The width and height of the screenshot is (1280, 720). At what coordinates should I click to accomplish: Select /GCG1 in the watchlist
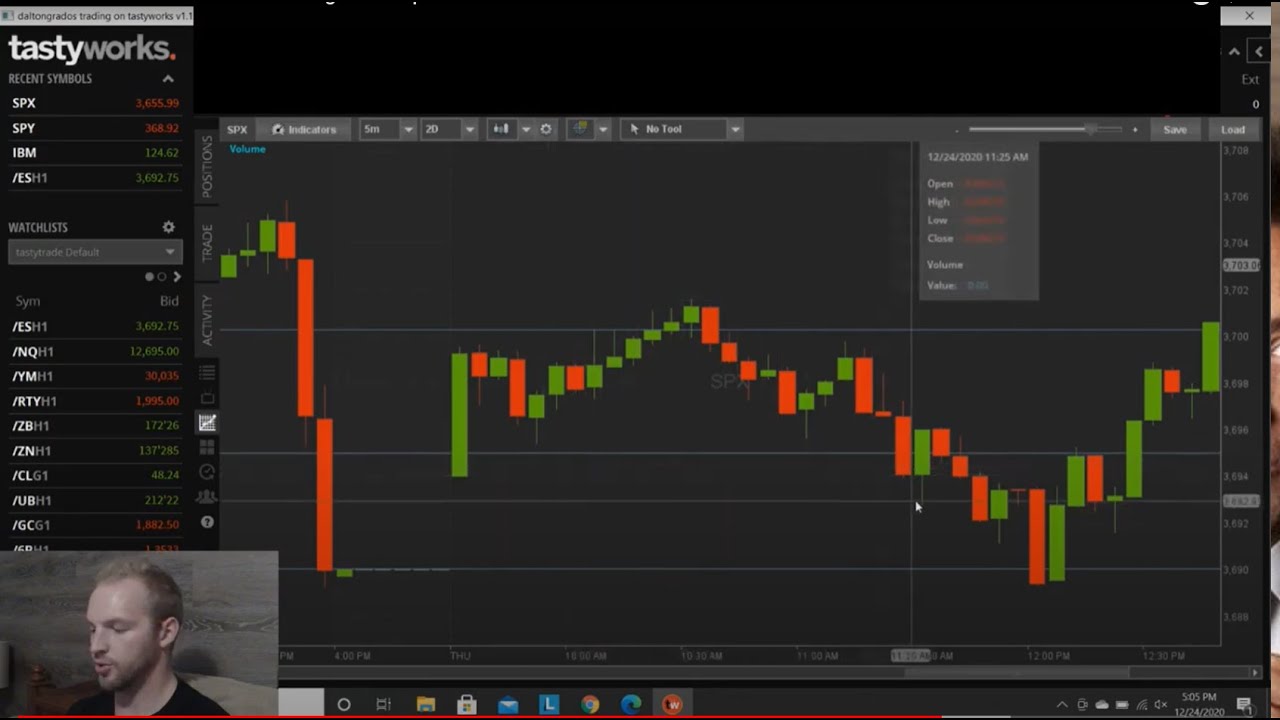(x=96, y=525)
